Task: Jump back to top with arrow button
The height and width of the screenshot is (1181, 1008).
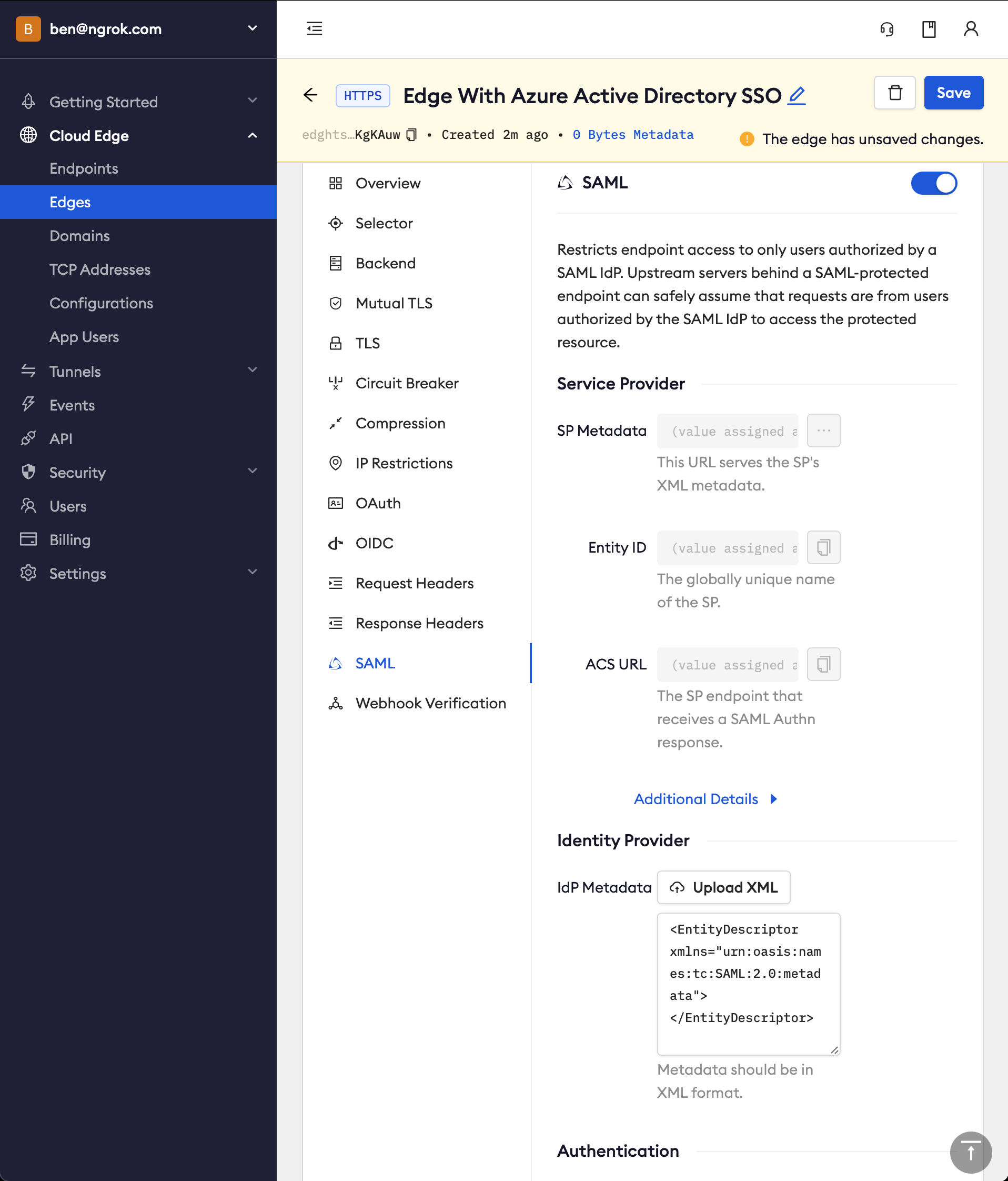Action: click(x=971, y=1152)
